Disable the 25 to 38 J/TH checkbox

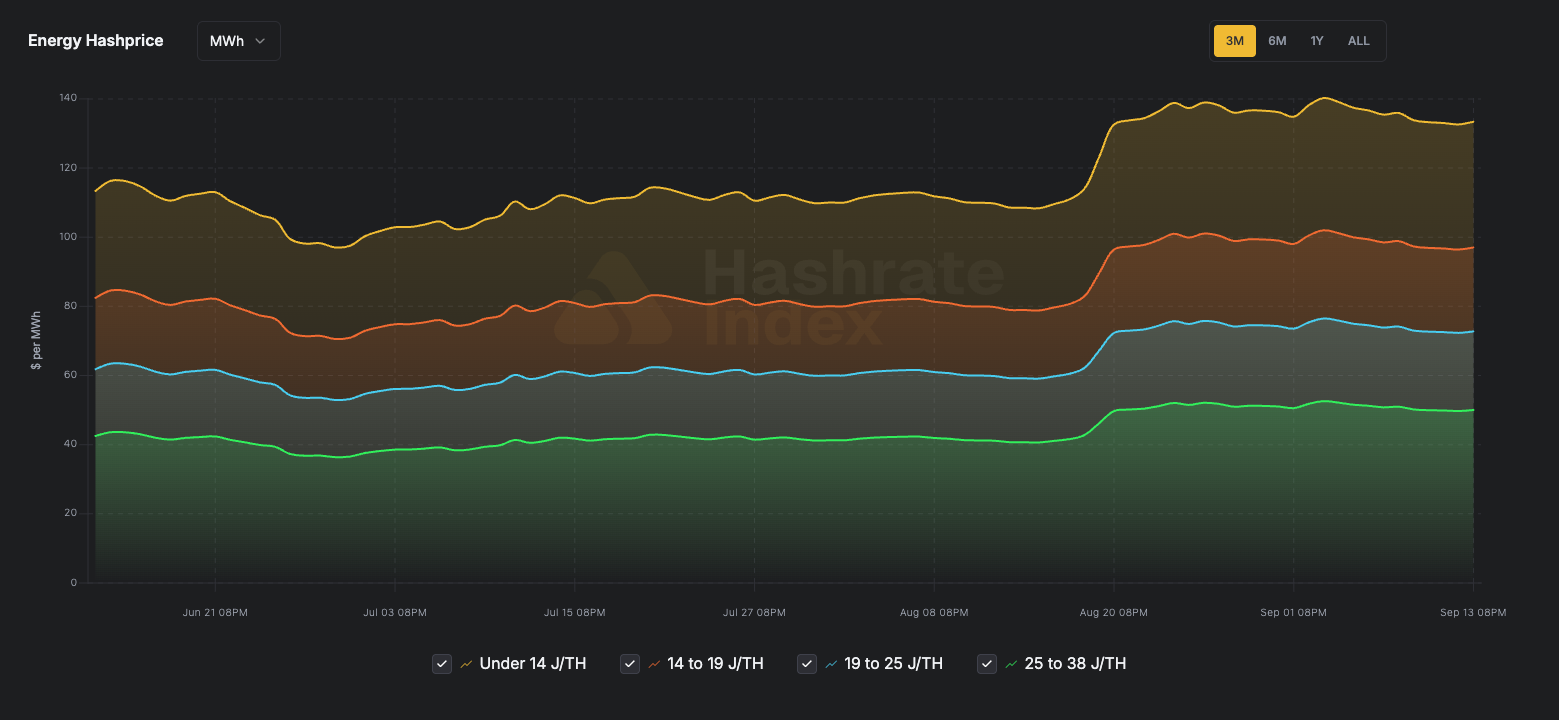(x=986, y=664)
